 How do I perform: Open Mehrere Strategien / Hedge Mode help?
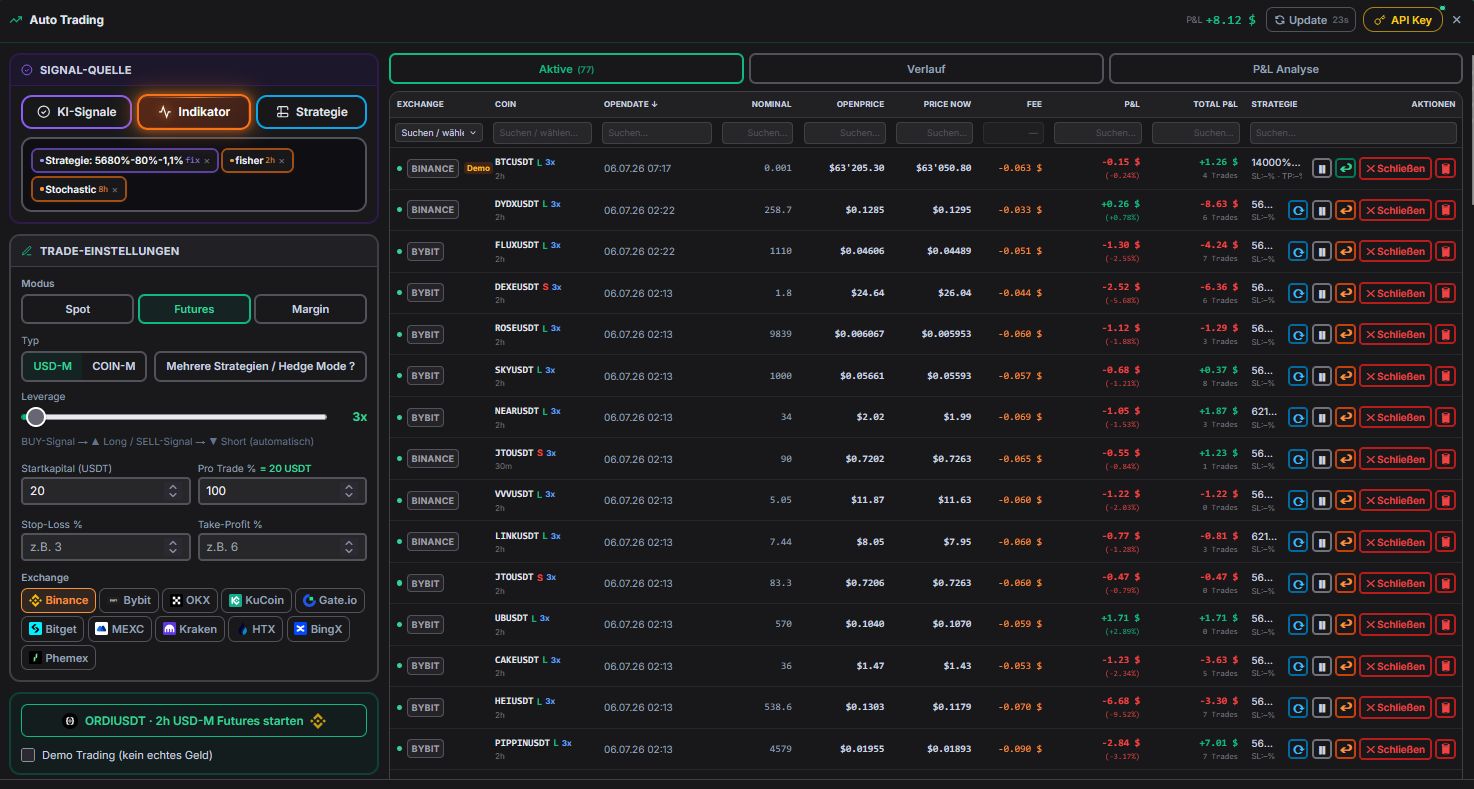click(260, 366)
